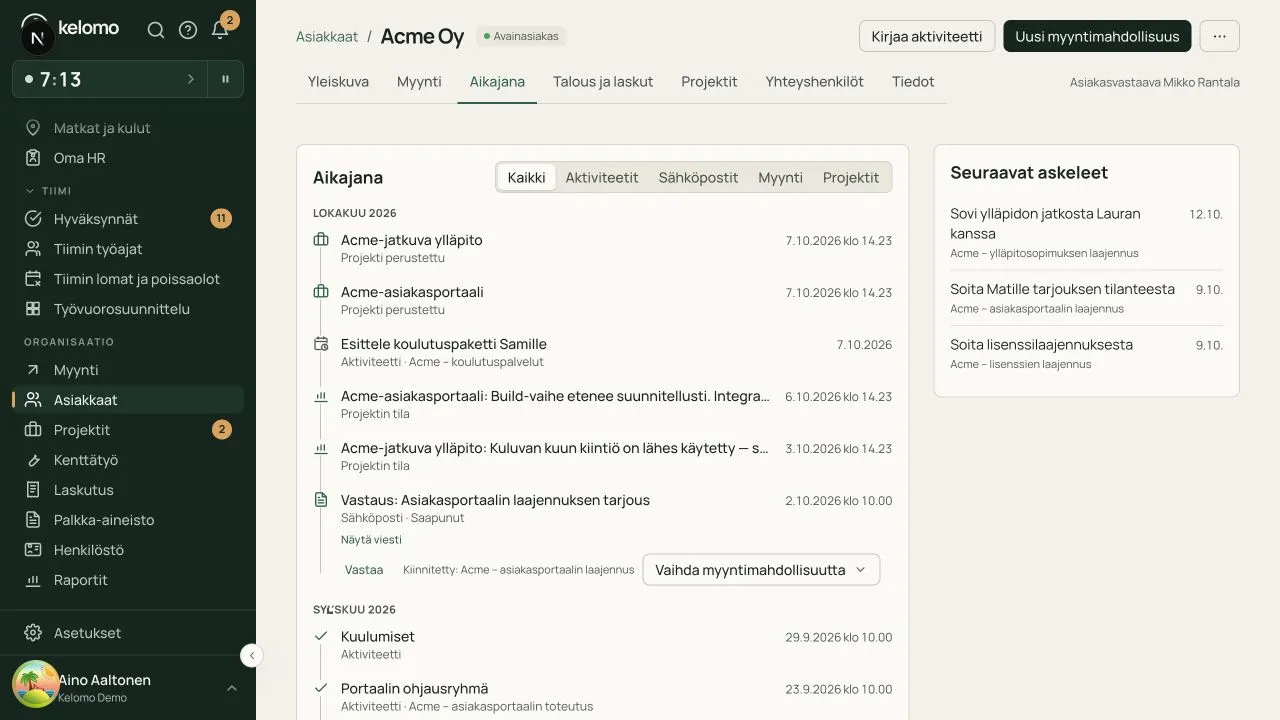Collapse the TIIMI sidebar section
This screenshot has height=720, width=1280.
(48, 191)
